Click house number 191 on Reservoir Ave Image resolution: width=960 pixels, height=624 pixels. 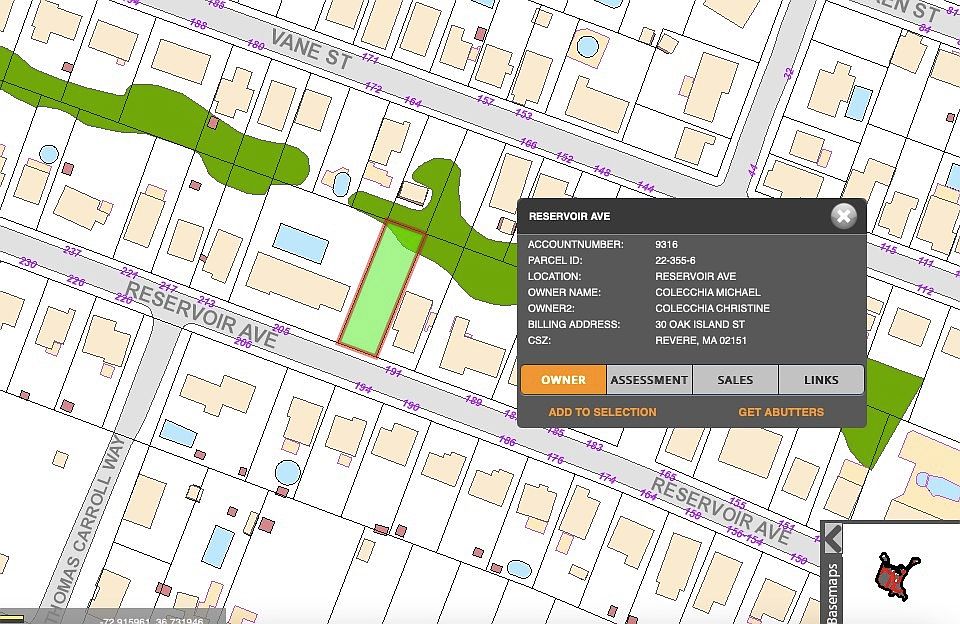tap(392, 371)
